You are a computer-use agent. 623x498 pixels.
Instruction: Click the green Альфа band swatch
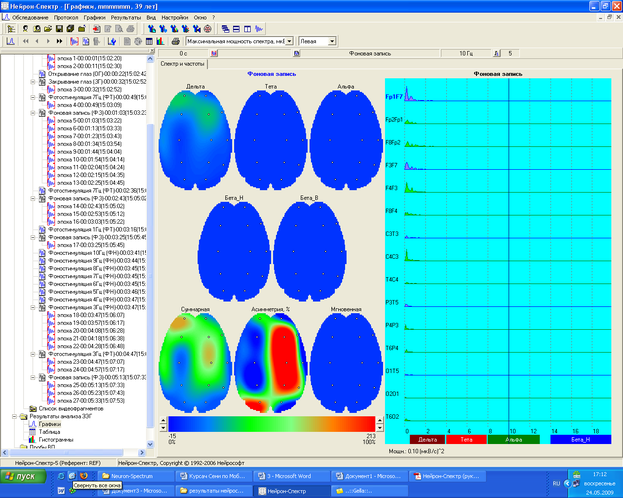click(x=513, y=440)
